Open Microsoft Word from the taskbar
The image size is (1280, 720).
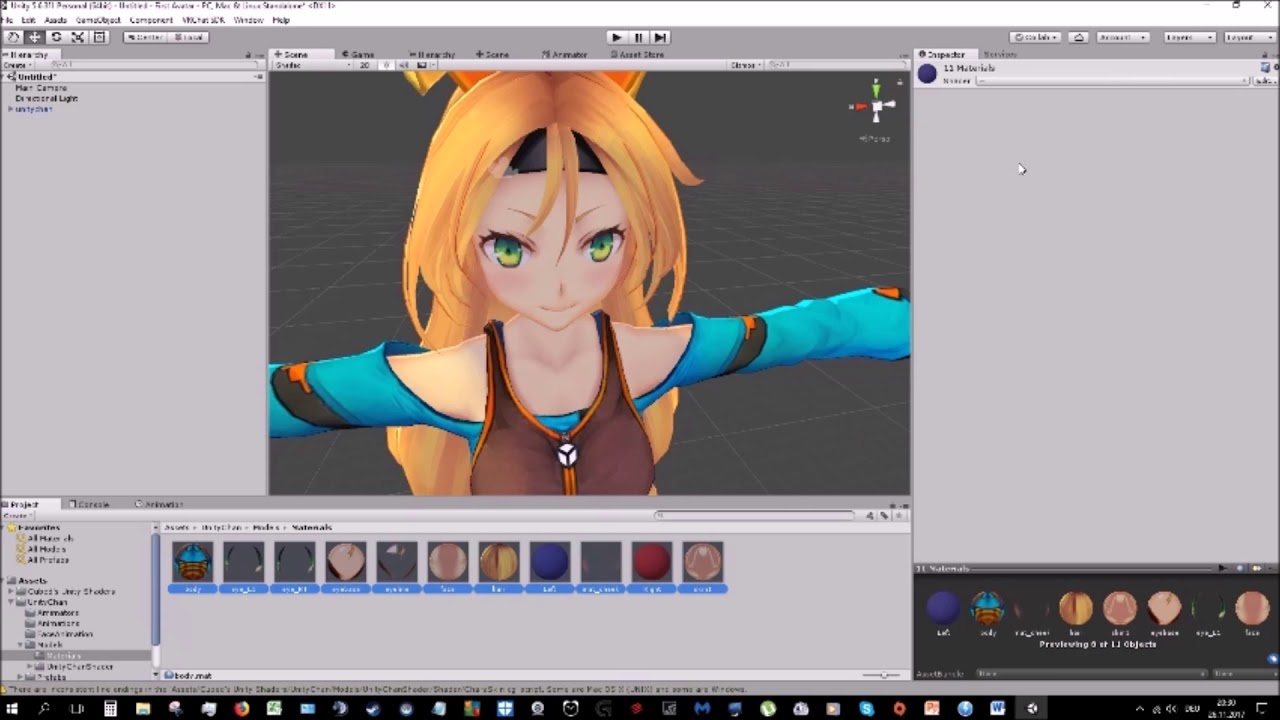[x=997, y=709]
